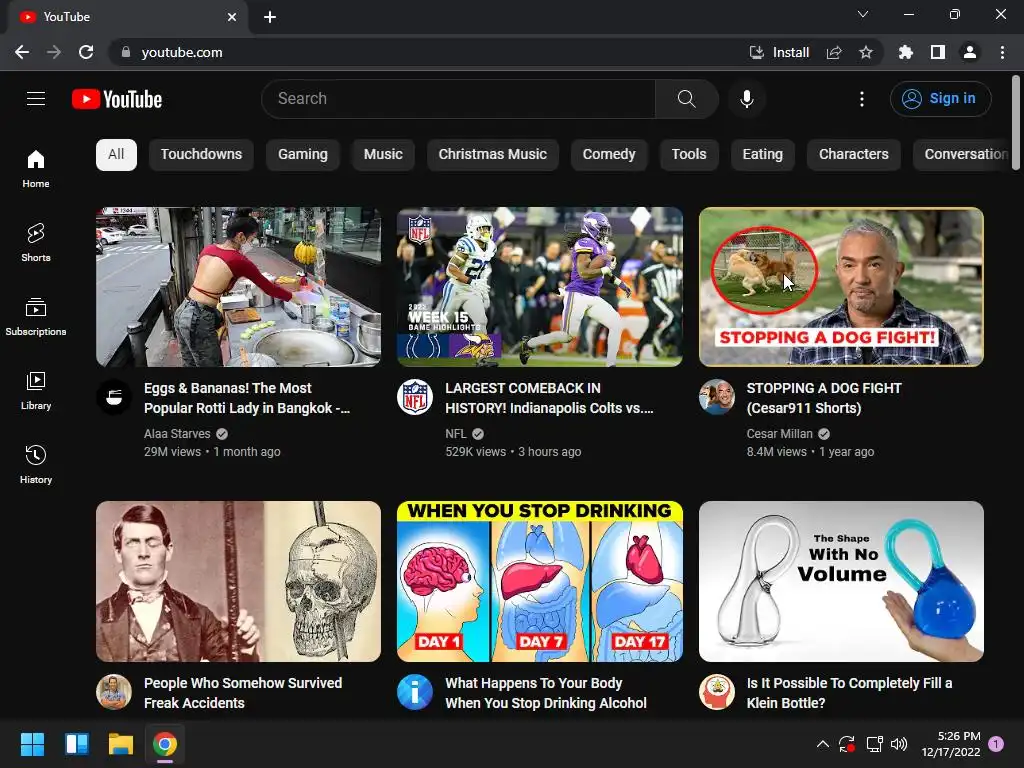Open the NFL channel avatar
The image size is (1024, 768).
(415, 396)
